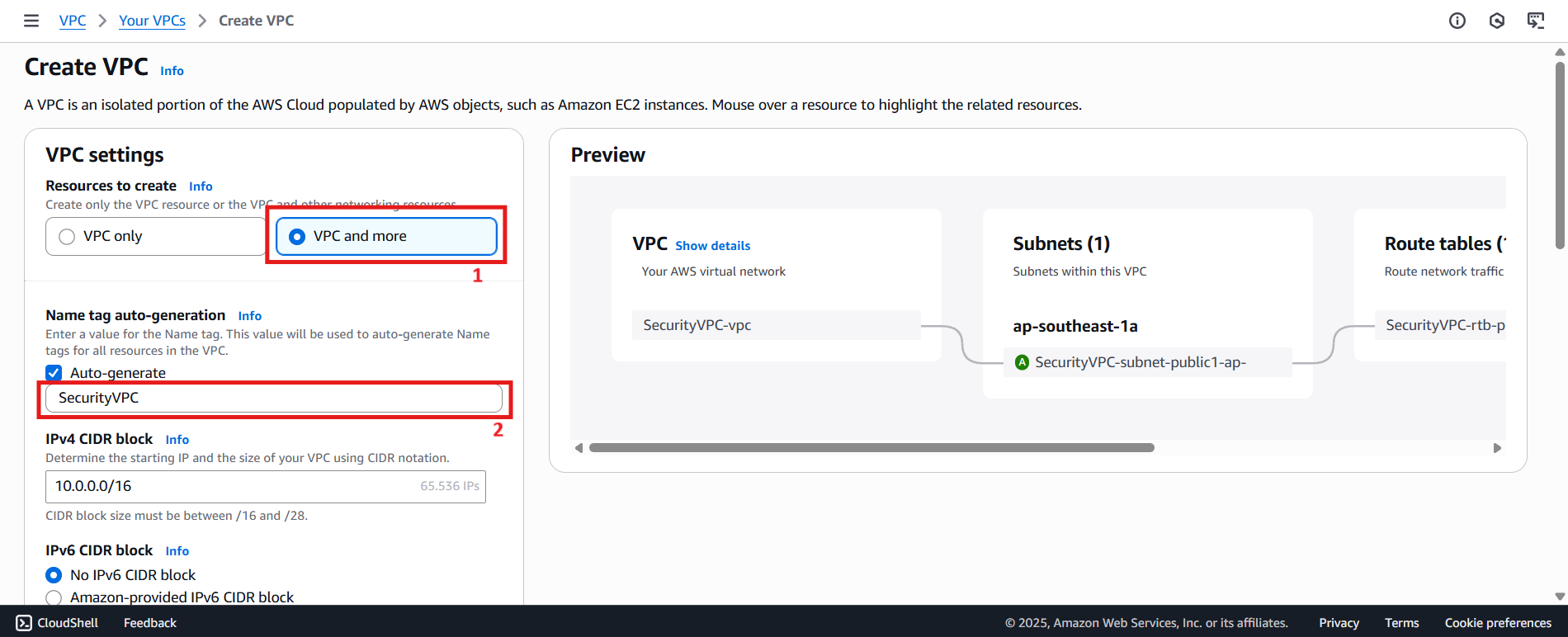Open Info for IPv4 CIDR block
The height and width of the screenshot is (637, 1568).
click(x=177, y=440)
